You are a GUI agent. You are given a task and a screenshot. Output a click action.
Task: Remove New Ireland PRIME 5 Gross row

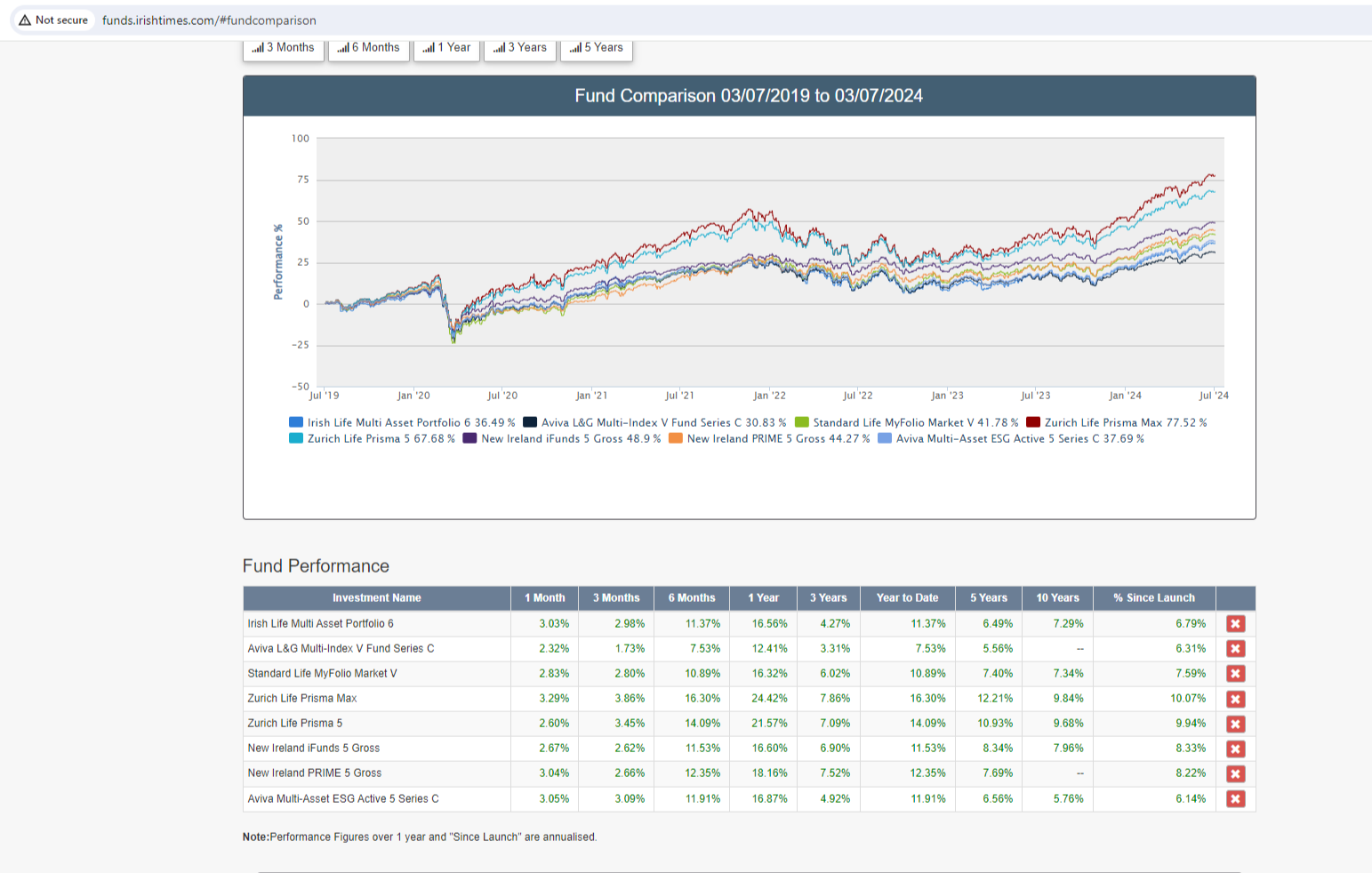pos(1235,773)
